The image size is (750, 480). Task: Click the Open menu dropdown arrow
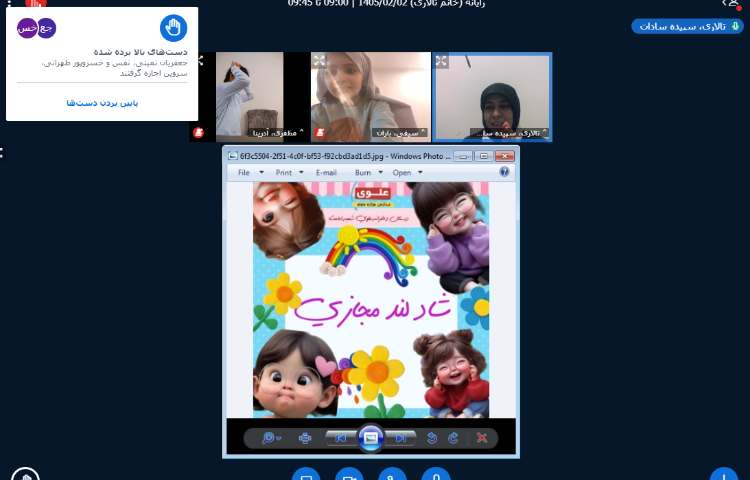tap(420, 173)
